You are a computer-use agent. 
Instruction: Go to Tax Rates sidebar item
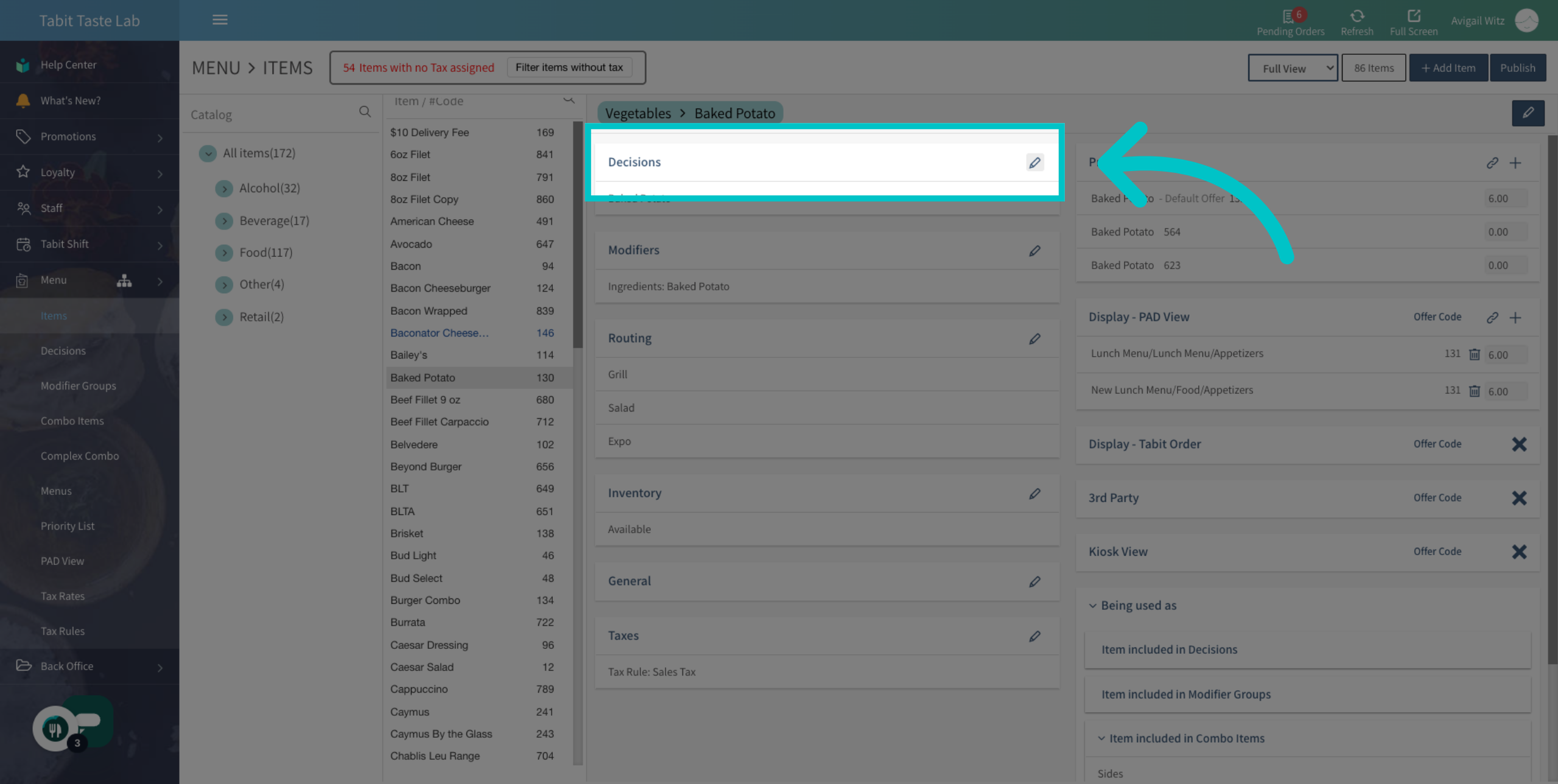pyautogui.click(x=63, y=596)
